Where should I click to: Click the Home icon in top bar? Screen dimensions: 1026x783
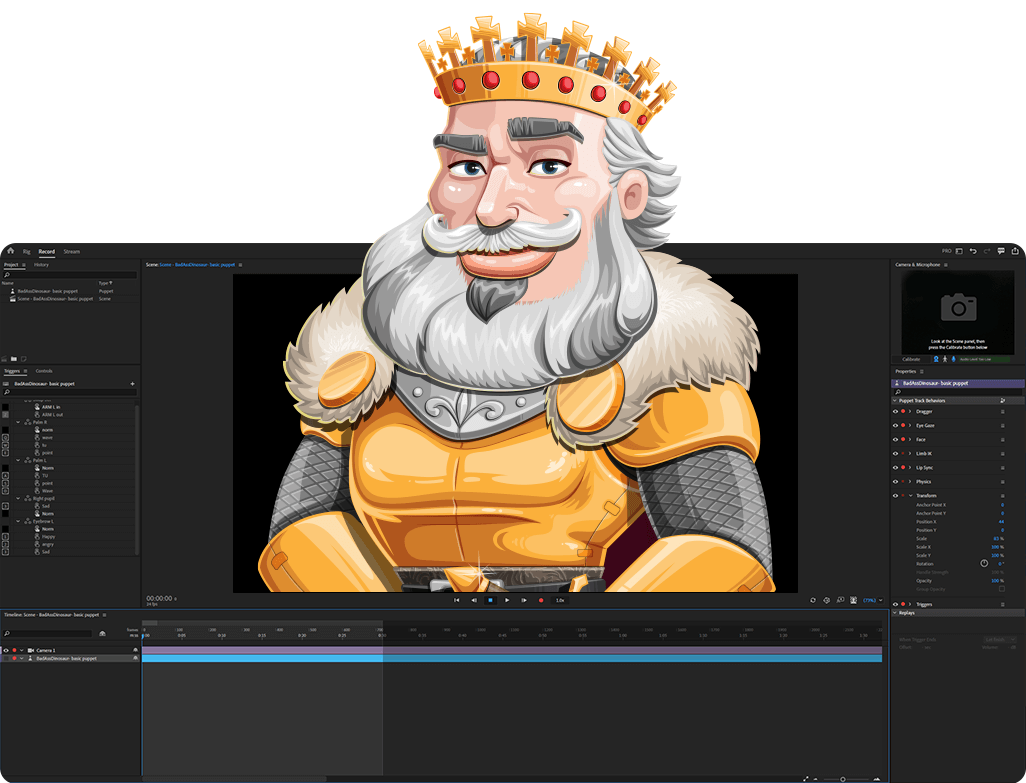[10, 251]
